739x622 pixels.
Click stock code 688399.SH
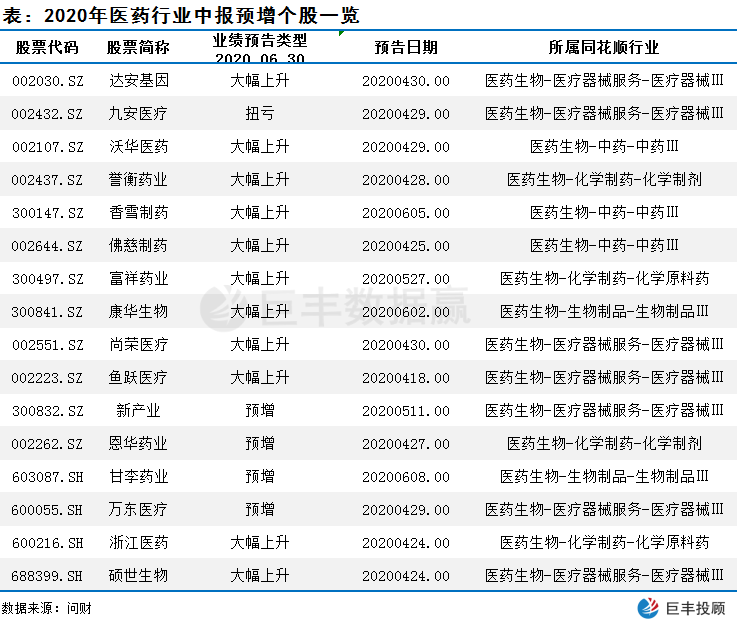47,576
